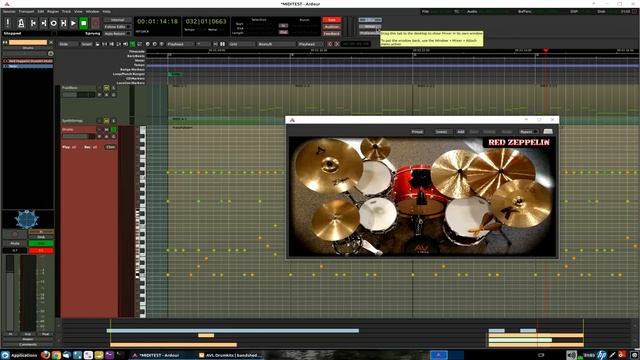Open the Region menu
Screen dimensions: 640x360
tap(53, 11)
